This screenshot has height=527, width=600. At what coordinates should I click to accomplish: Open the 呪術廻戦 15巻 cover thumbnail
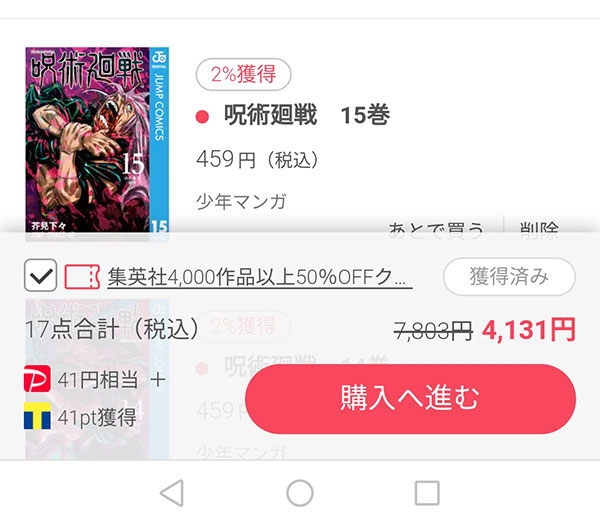coord(97,140)
